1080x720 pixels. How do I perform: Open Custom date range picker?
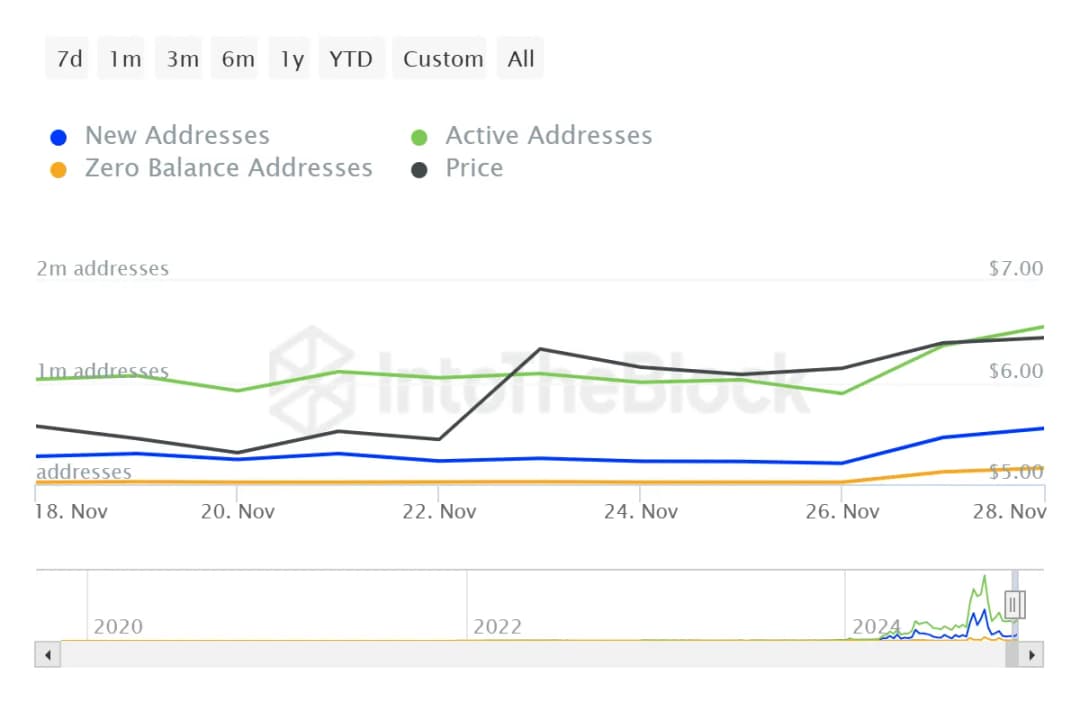pos(443,59)
